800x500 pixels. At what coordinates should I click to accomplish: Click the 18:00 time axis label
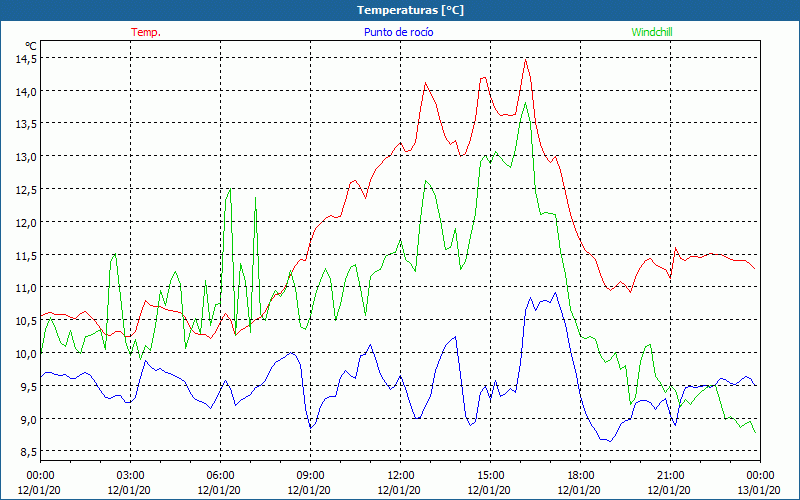point(581,476)
